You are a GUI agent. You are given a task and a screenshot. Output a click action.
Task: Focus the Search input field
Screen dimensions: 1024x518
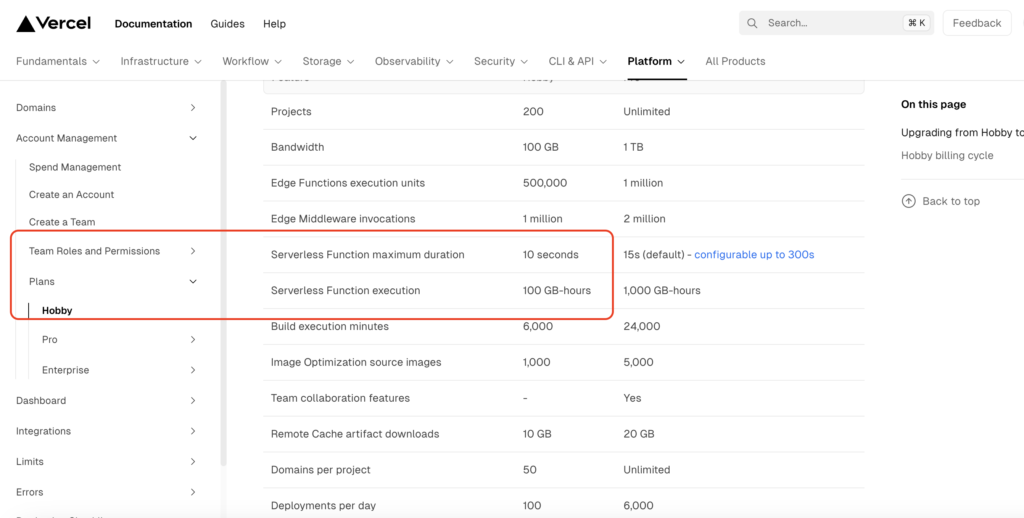(830, 23)
